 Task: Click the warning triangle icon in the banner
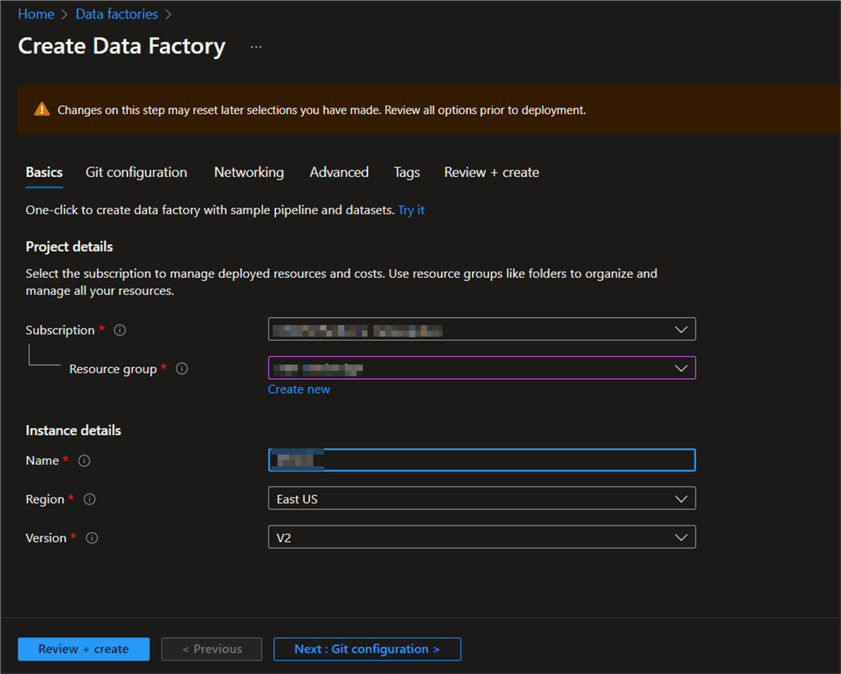tap(42, 109)
